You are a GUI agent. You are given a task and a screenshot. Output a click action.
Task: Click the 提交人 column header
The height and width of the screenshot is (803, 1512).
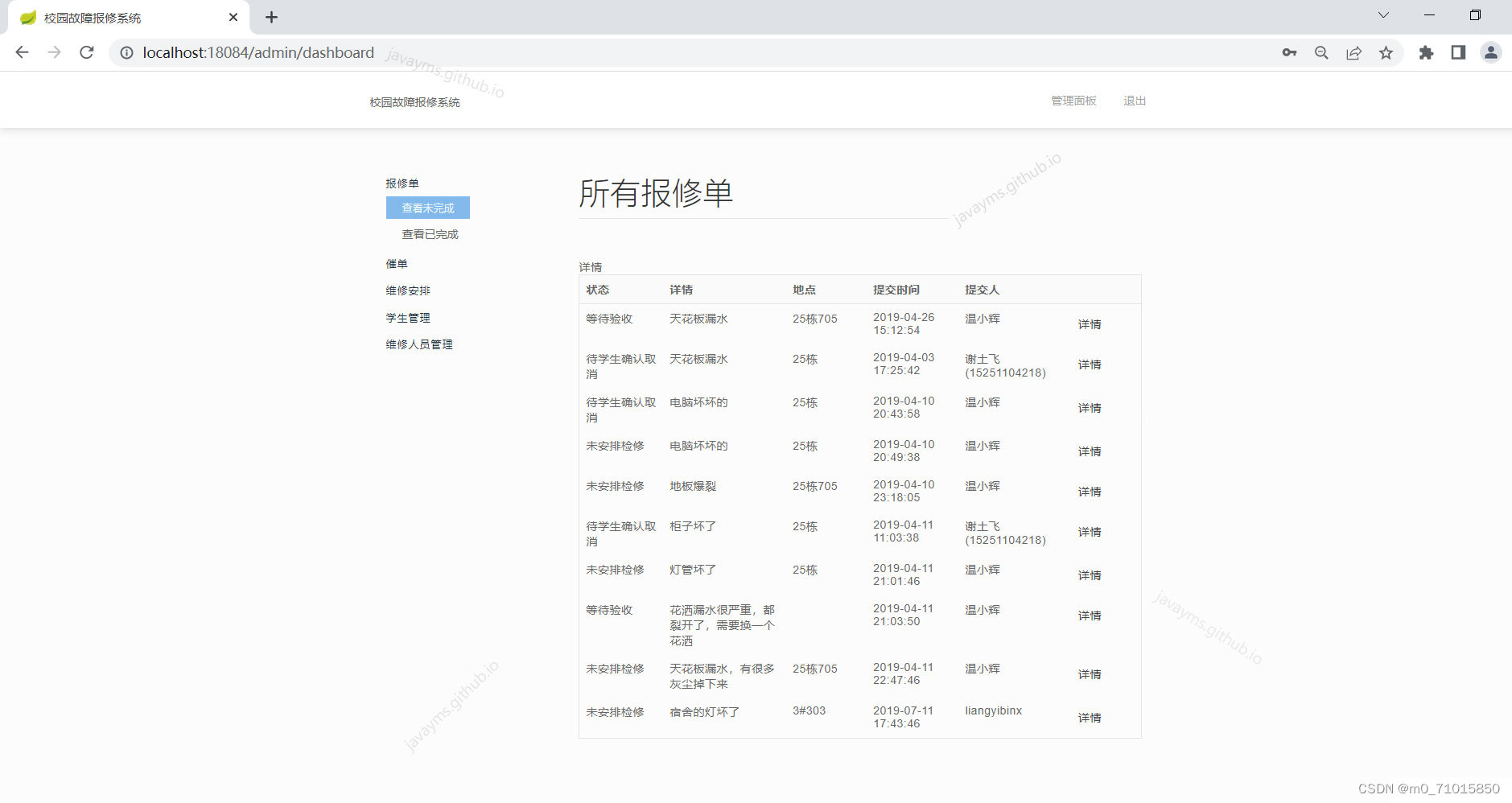[x=983, y=290]
